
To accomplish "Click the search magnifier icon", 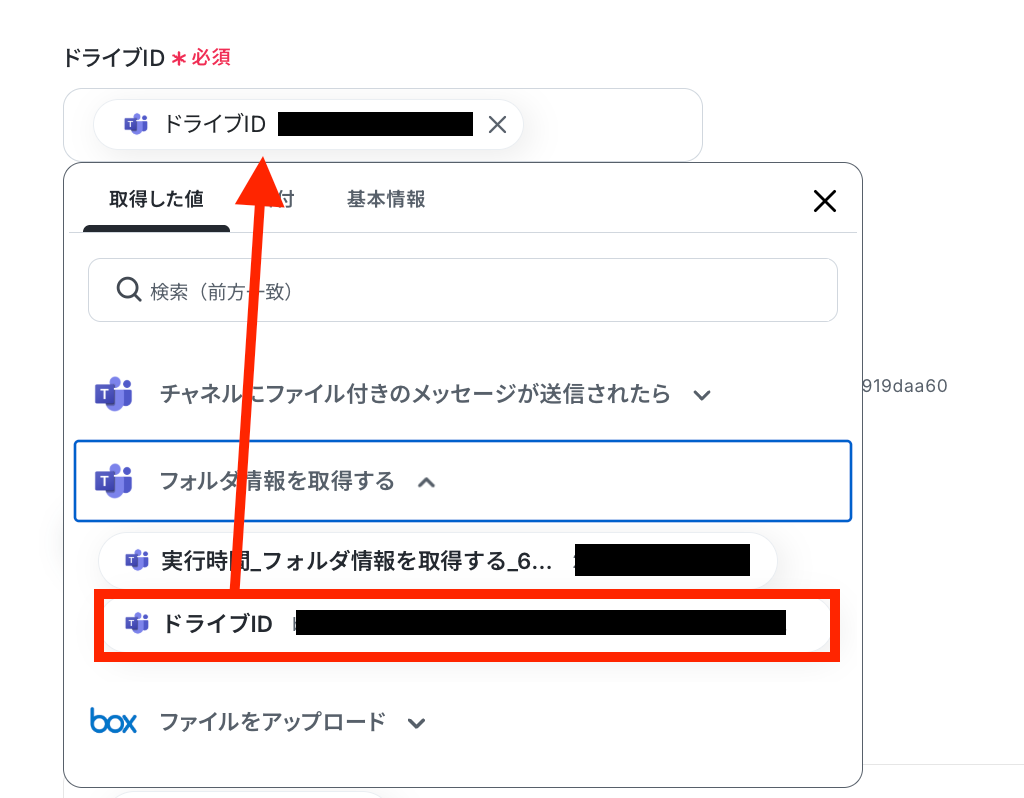I will [x=129, y=289].
